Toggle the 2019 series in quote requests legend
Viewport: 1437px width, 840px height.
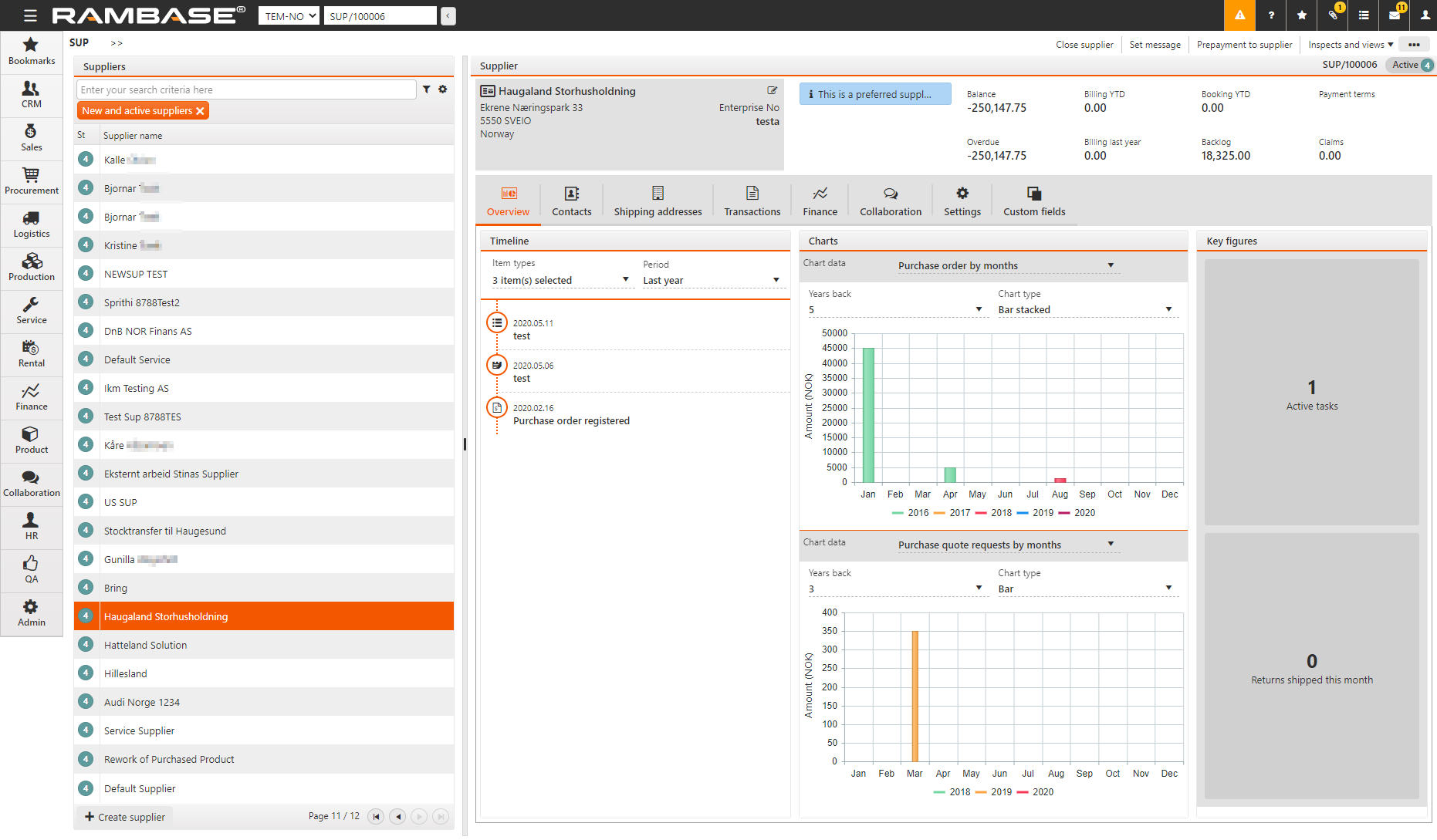tap(994, 791)
